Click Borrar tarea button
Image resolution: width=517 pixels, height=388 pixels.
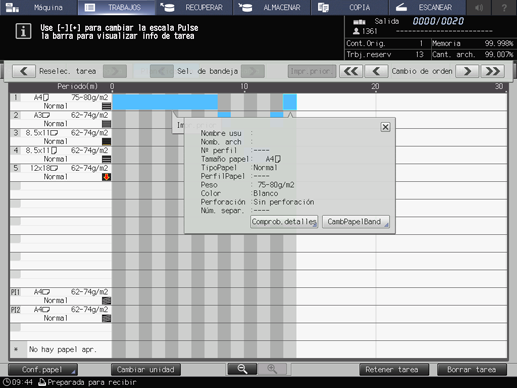pyautogui.click(x=472, y=370)
